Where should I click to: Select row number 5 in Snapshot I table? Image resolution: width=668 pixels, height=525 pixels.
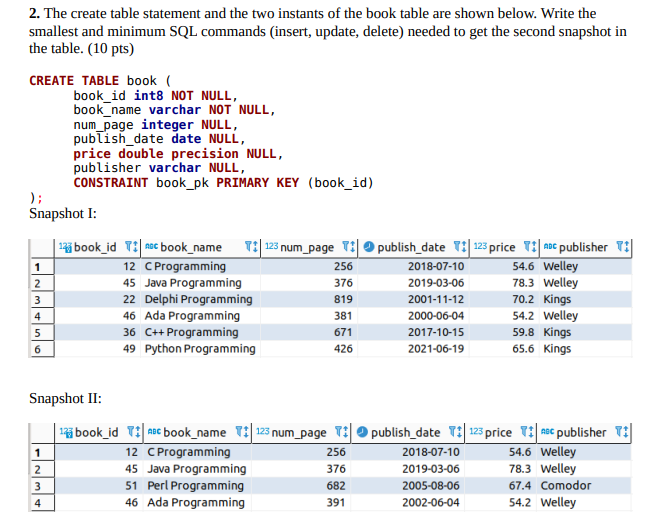tap(42, 332)
